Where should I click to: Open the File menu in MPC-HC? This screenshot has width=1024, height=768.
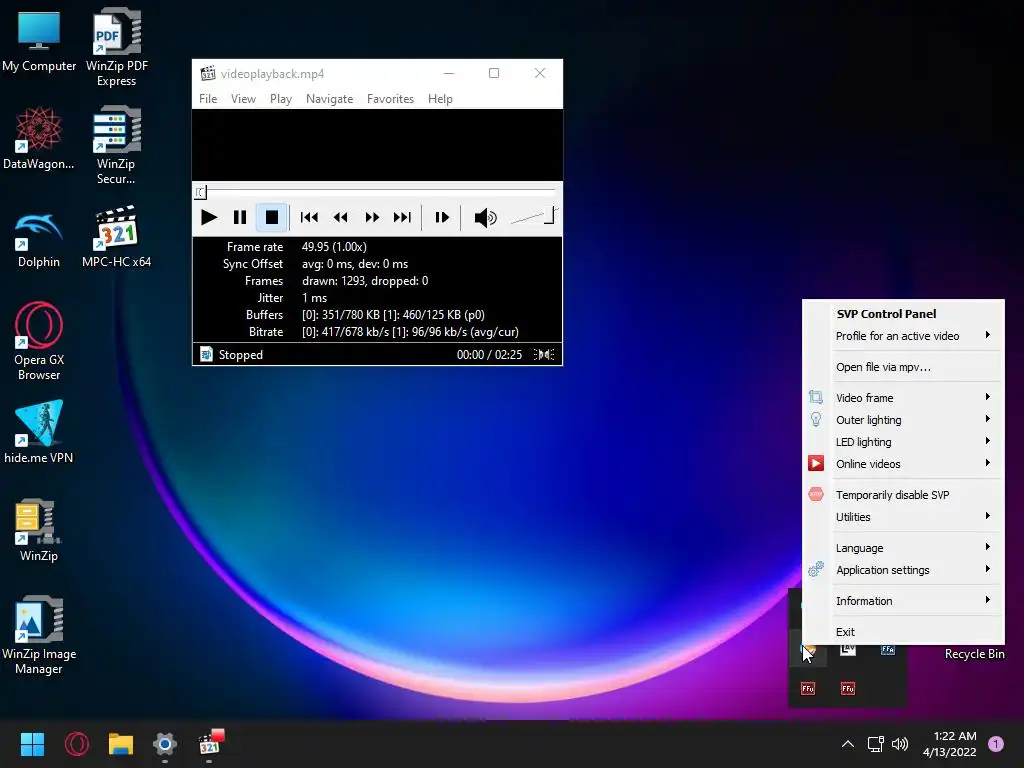[x=208, y=99]
